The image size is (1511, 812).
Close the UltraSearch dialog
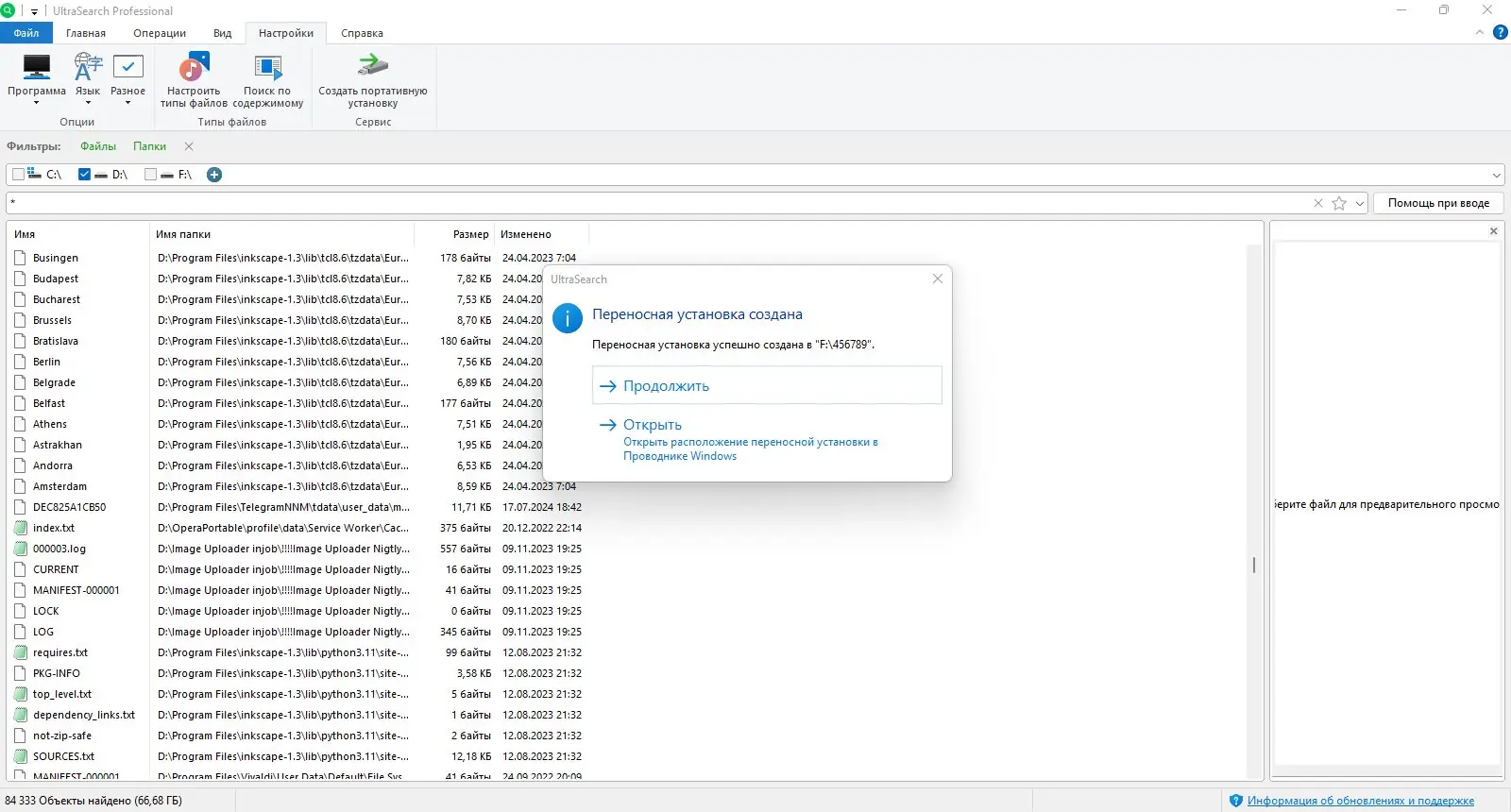(938, 279)
